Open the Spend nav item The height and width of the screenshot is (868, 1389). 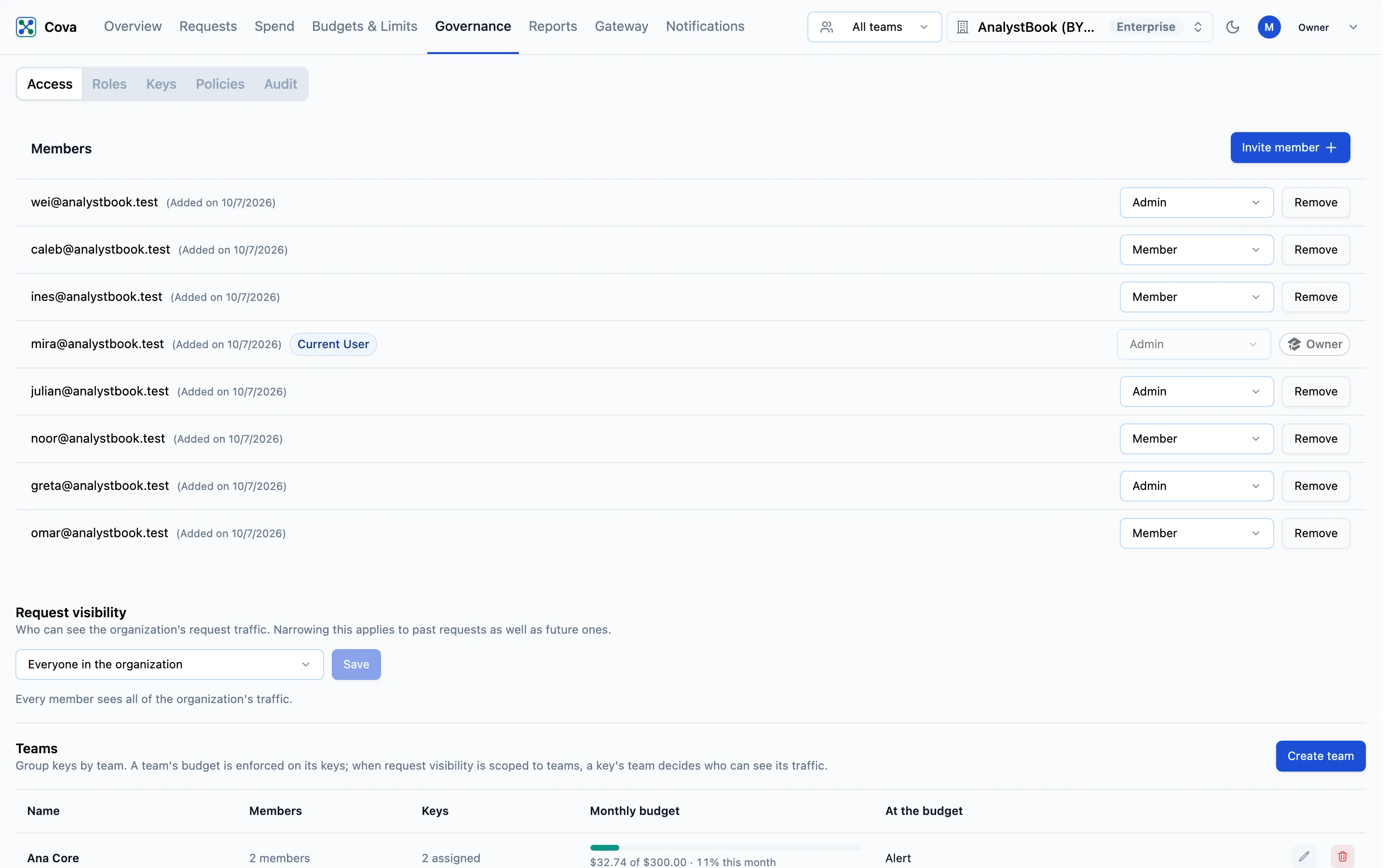pyautogui.click(x=274, y=27)
